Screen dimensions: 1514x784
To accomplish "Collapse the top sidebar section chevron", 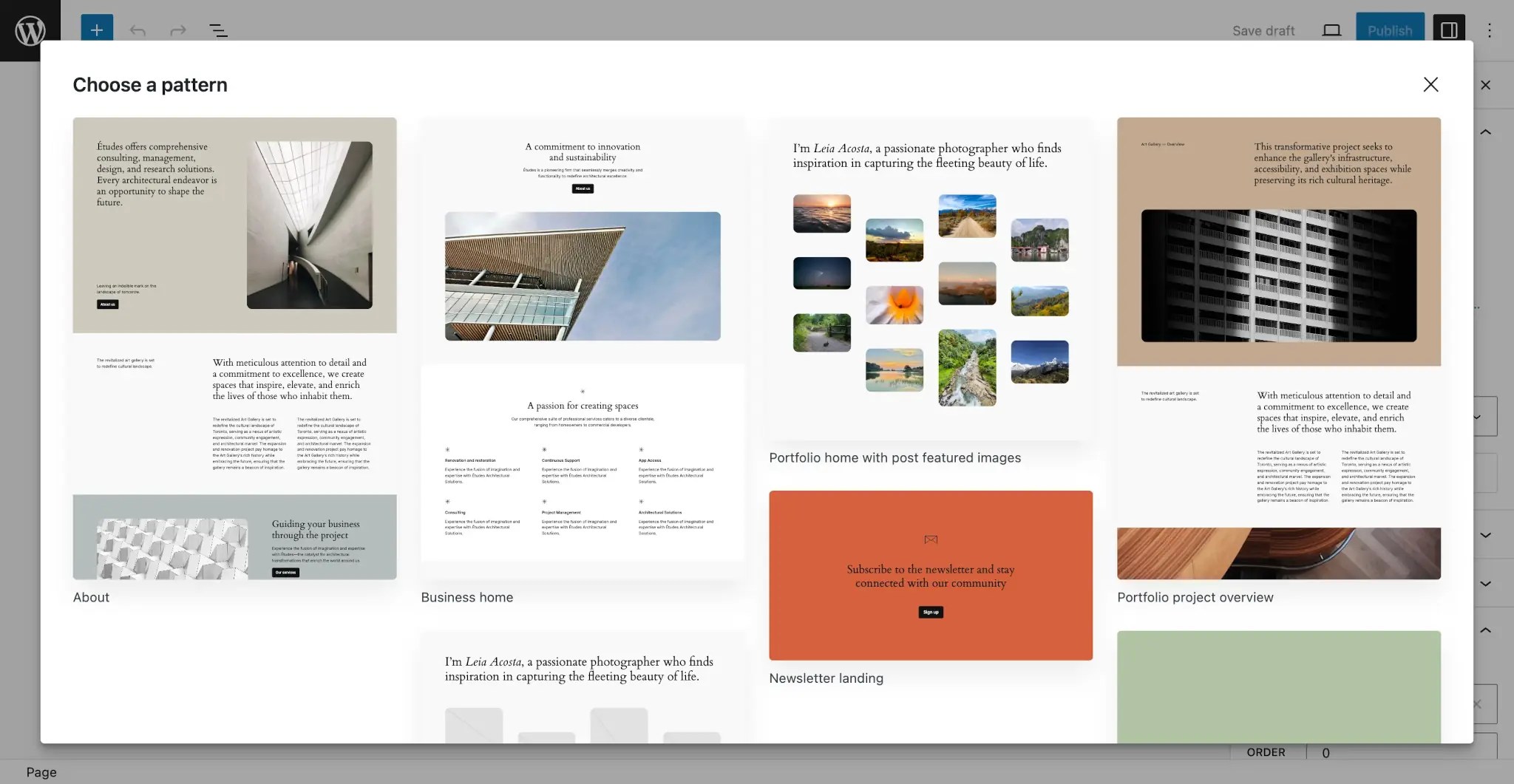I will (1484, 132).
